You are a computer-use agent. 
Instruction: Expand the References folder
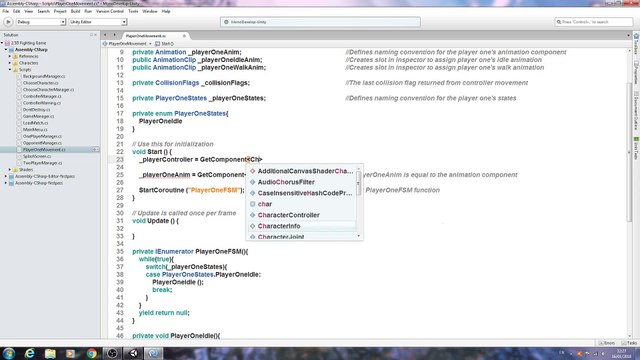[x=10, y=56]
